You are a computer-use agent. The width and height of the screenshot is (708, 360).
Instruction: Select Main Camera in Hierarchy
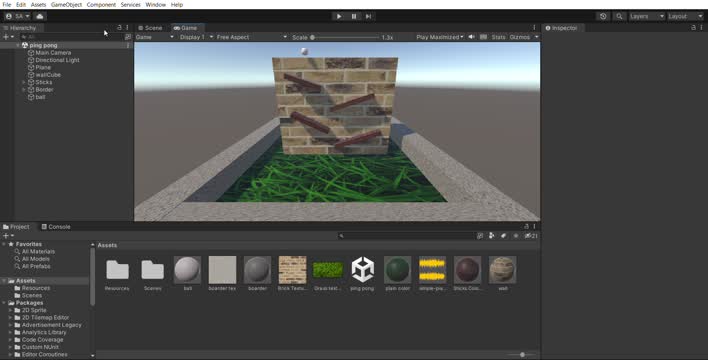[x=53, y=53]
